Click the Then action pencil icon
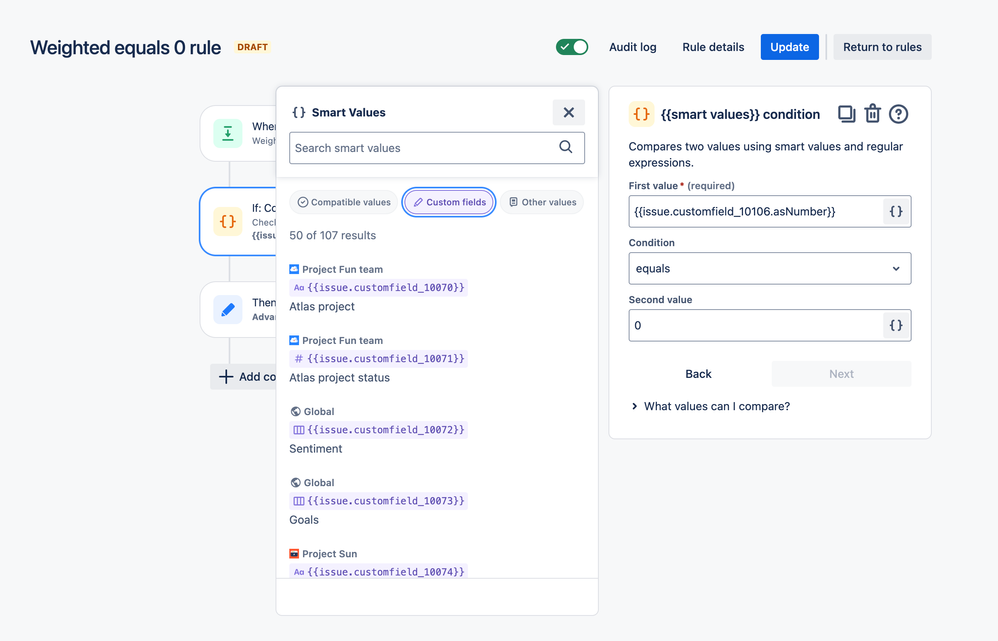The image size is (998, 641). click(228, 310)
